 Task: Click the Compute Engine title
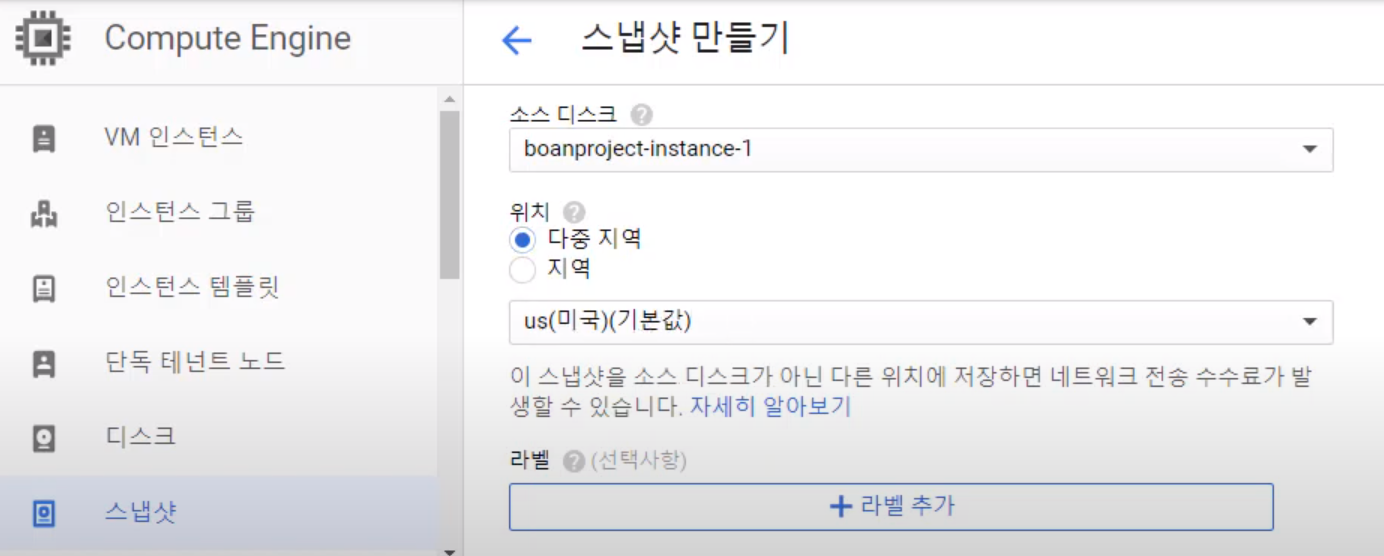[x=228, y=39]
